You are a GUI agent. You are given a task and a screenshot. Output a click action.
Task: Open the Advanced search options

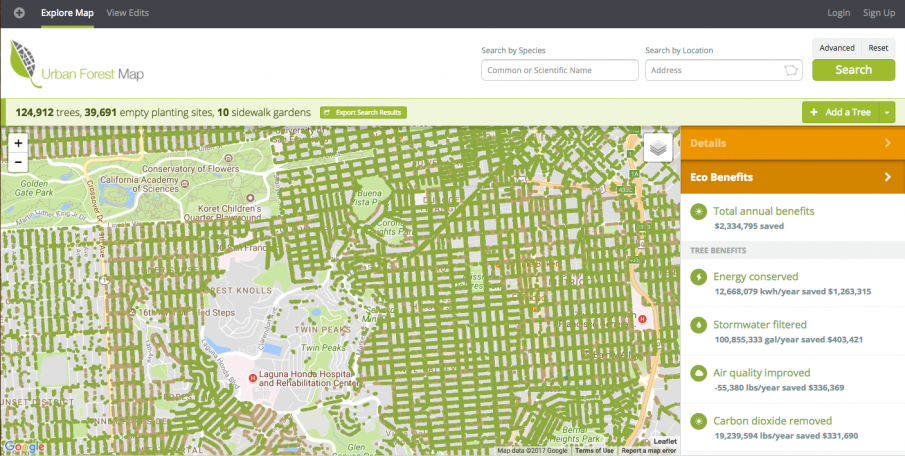point(837,48)
